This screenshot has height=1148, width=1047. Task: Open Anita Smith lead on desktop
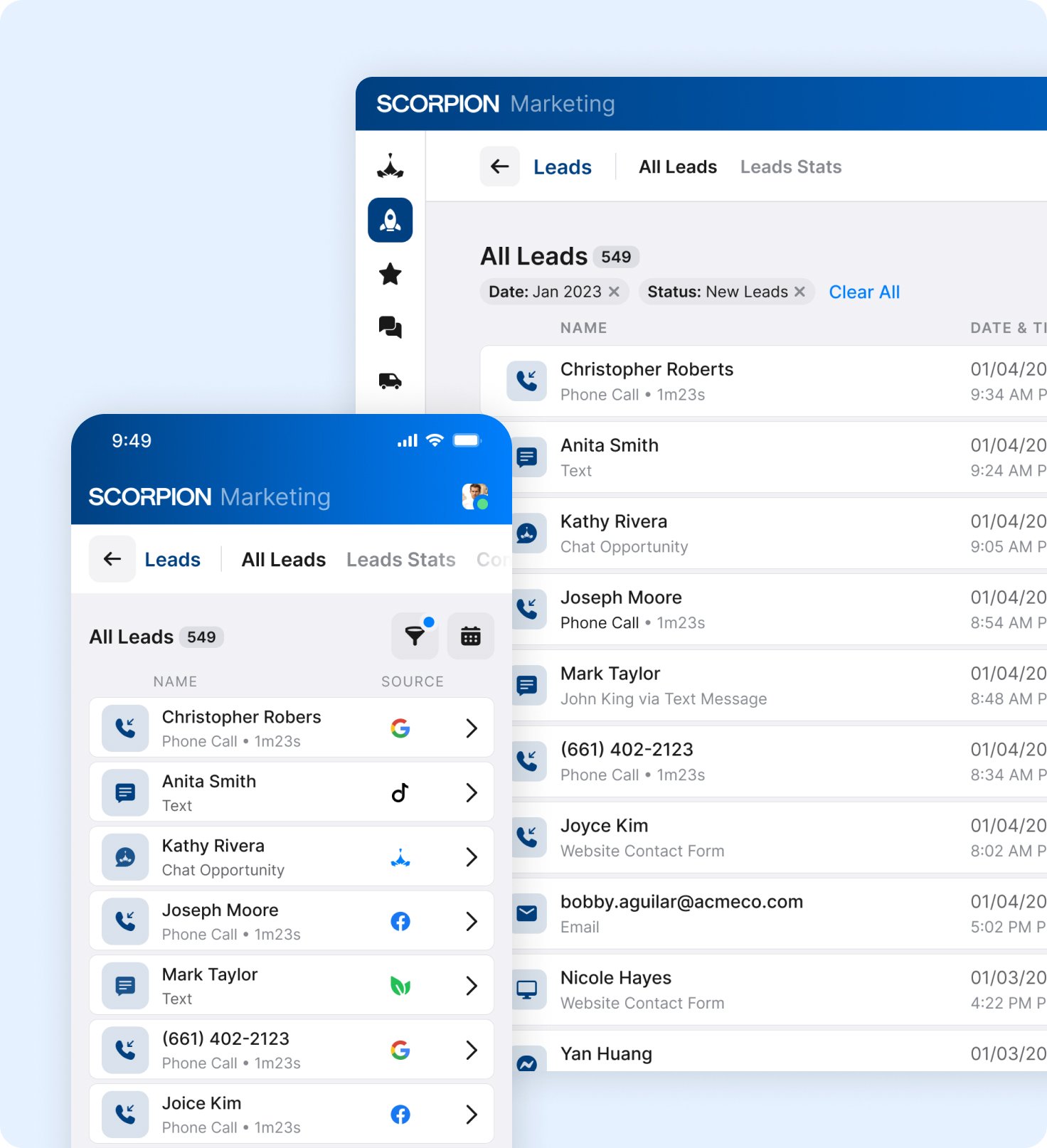[x=780, y=457]
